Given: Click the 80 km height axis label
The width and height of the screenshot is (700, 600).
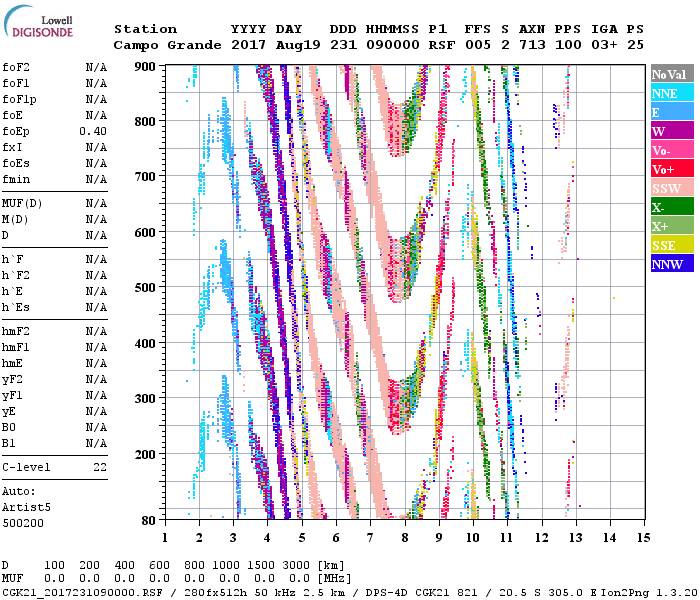Looking at the screenshot, I should tap(149, 520).
